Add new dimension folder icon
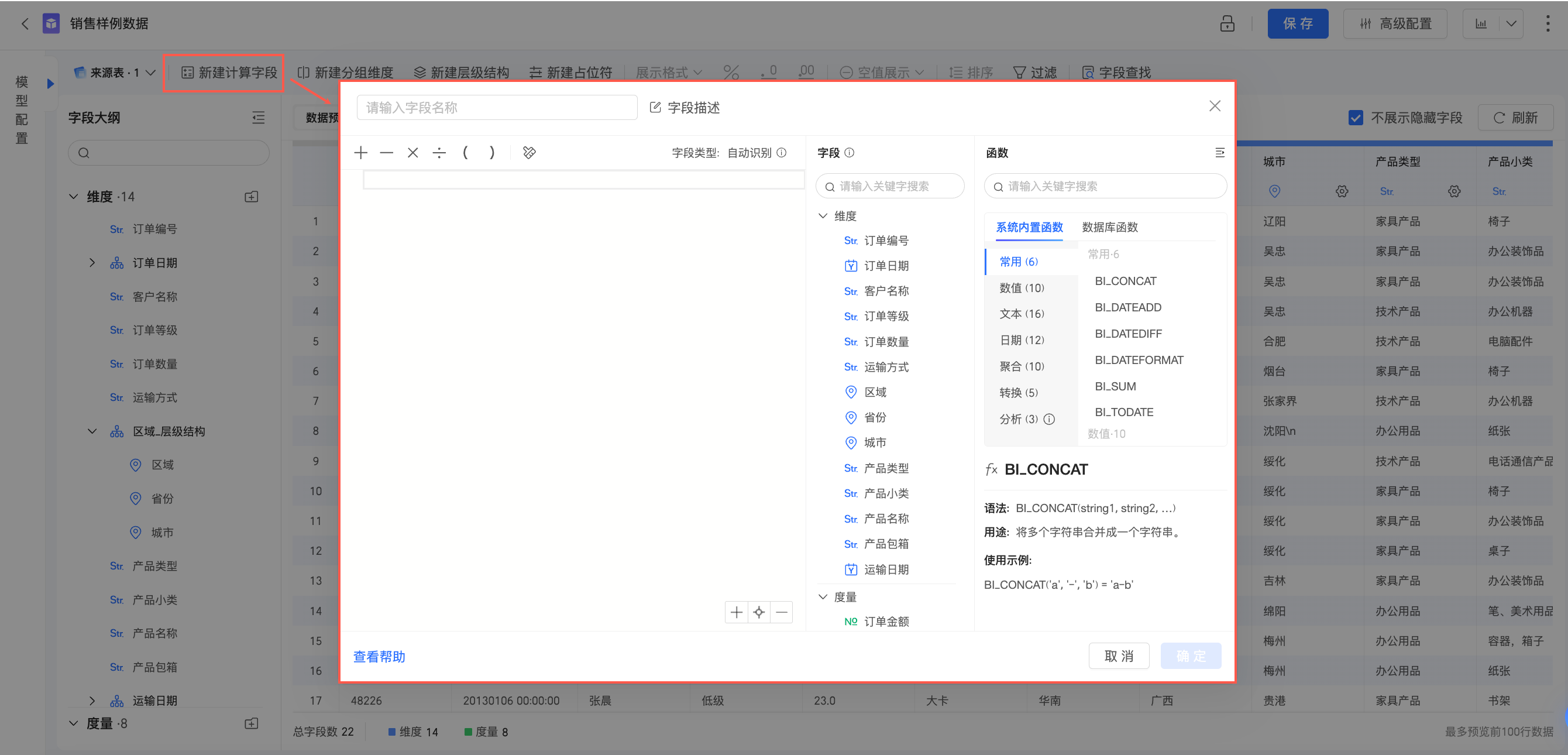 click(252, 197)
